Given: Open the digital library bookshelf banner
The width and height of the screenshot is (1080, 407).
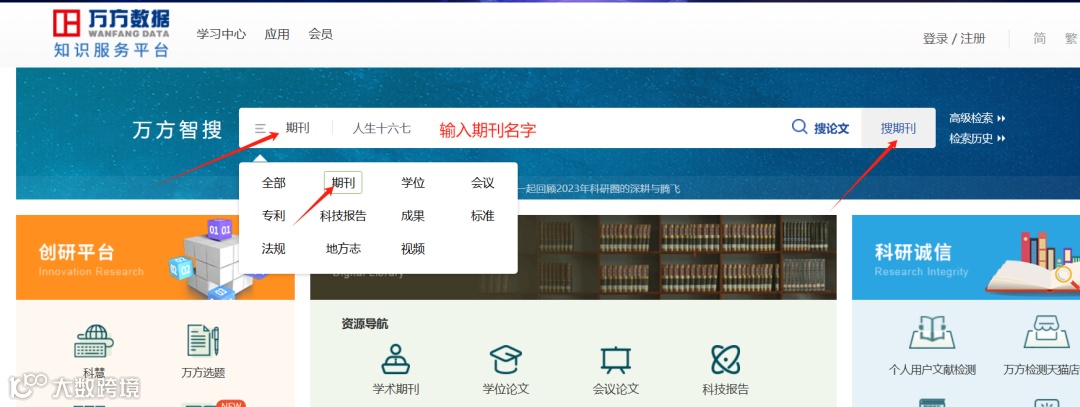Looking at the screenshot, I should (573, 258).
